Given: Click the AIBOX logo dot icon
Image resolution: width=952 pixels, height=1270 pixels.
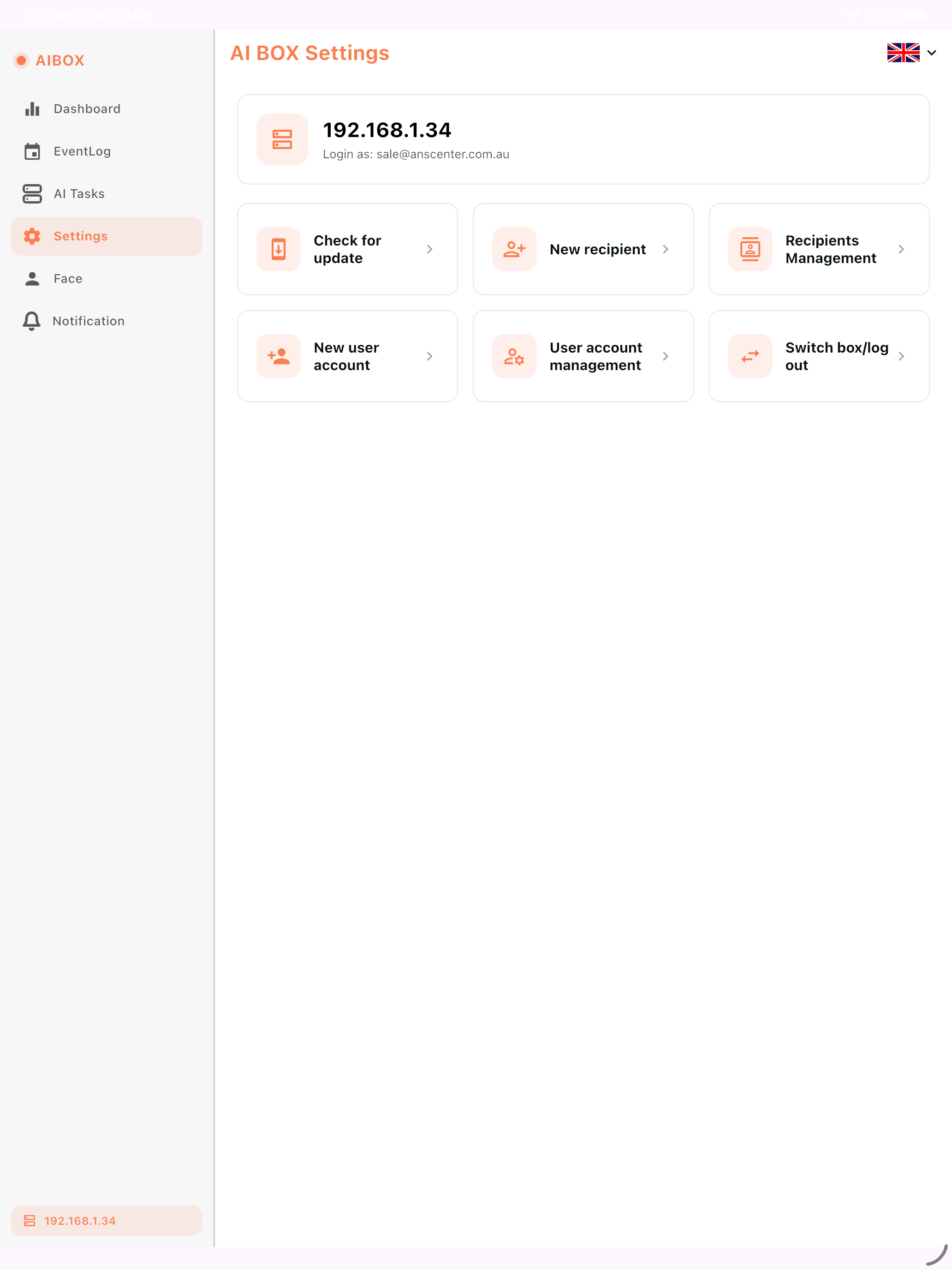Looking at the screenshot, I should (x=21, y=60).
